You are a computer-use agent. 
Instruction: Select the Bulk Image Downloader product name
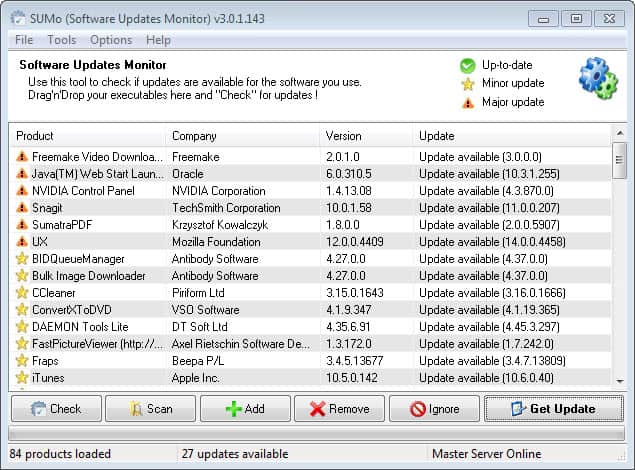(89, 276)
